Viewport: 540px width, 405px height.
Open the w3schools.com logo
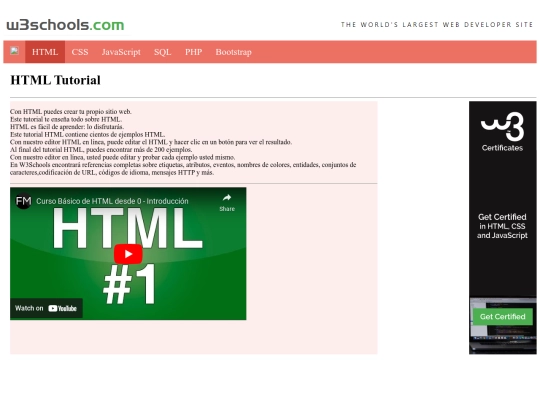click(65, 25)
